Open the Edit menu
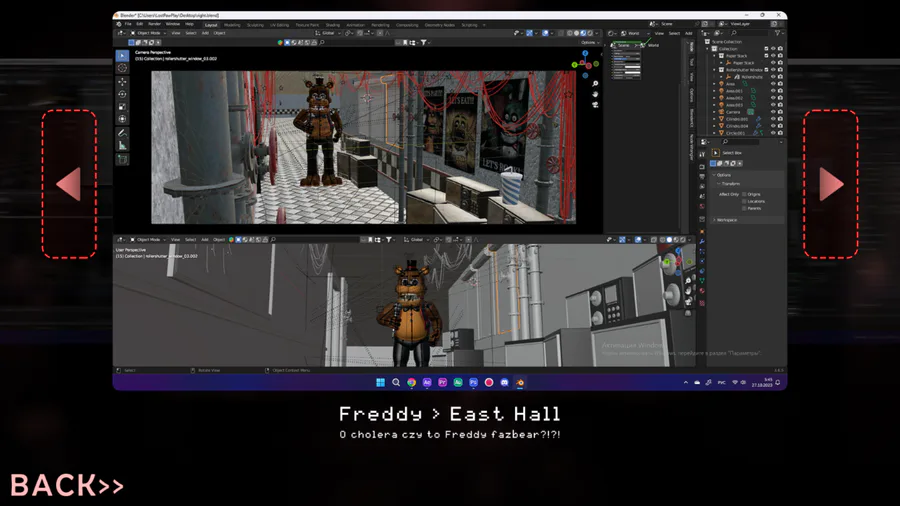Viewport: 900px width, 506px height. [x=139, y=24]
